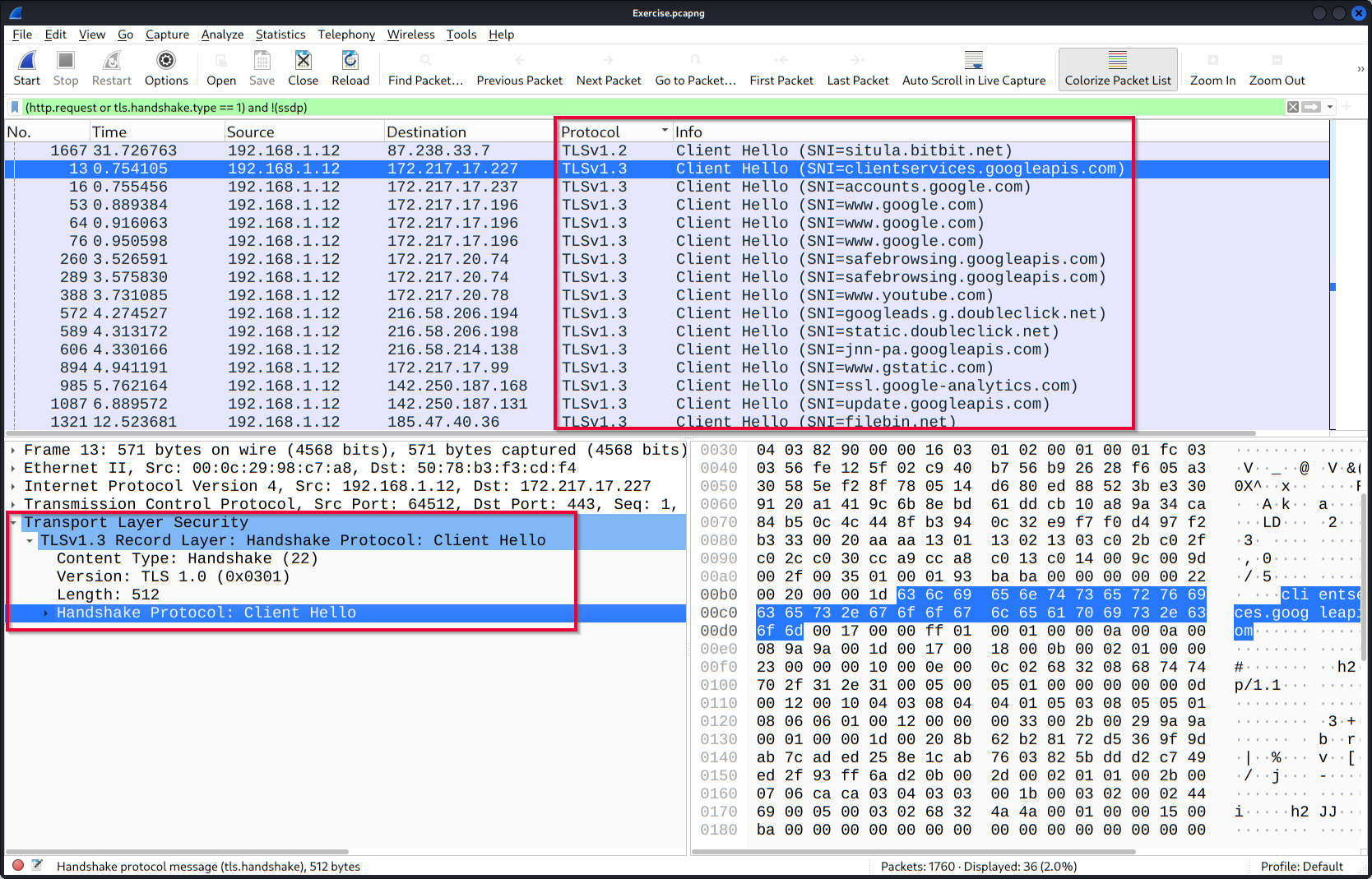
Task: Click the Restart capture icon
Action: tap(111, 68)
